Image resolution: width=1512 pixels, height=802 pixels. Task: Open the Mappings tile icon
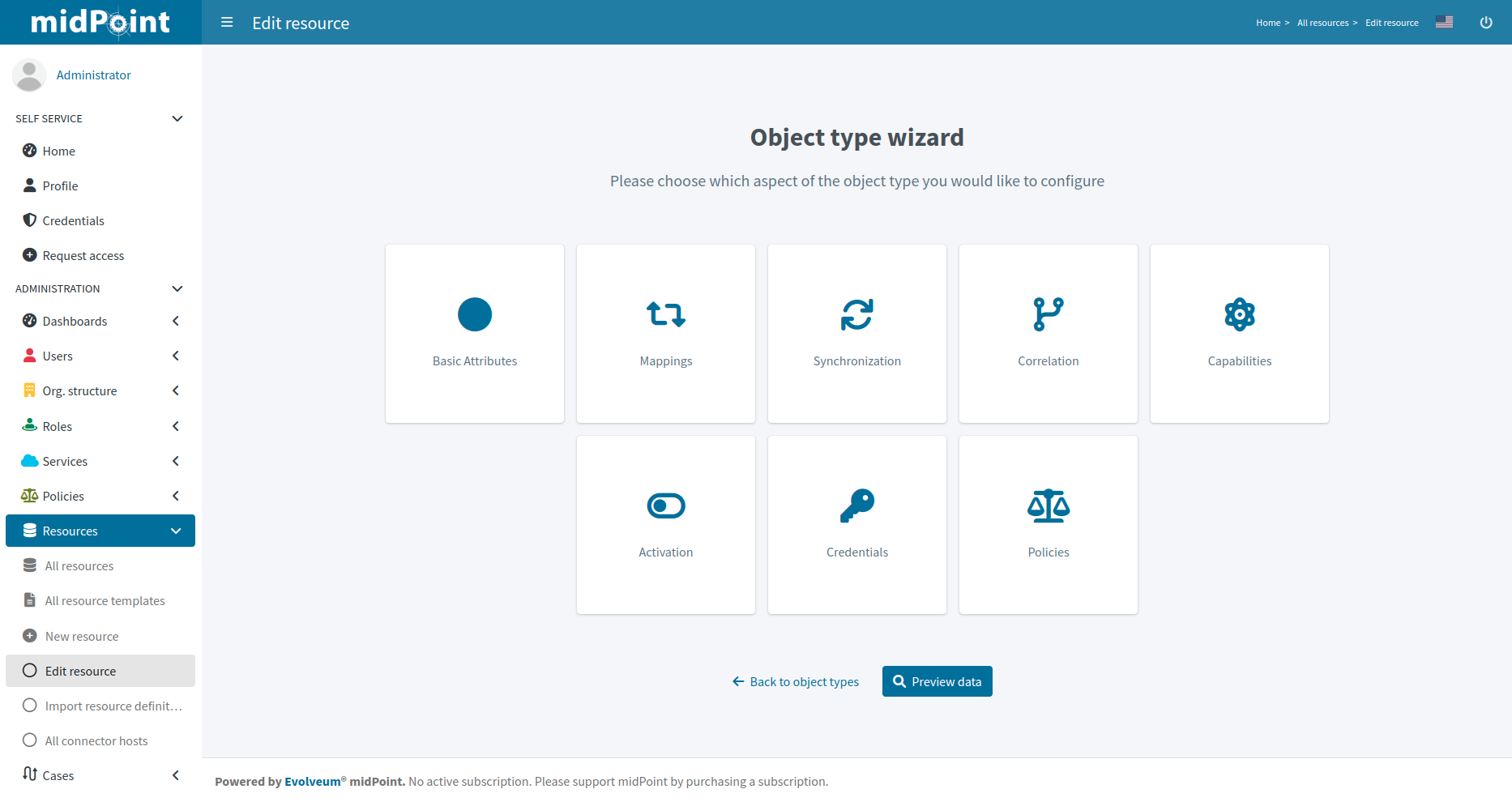coord(665,314)
